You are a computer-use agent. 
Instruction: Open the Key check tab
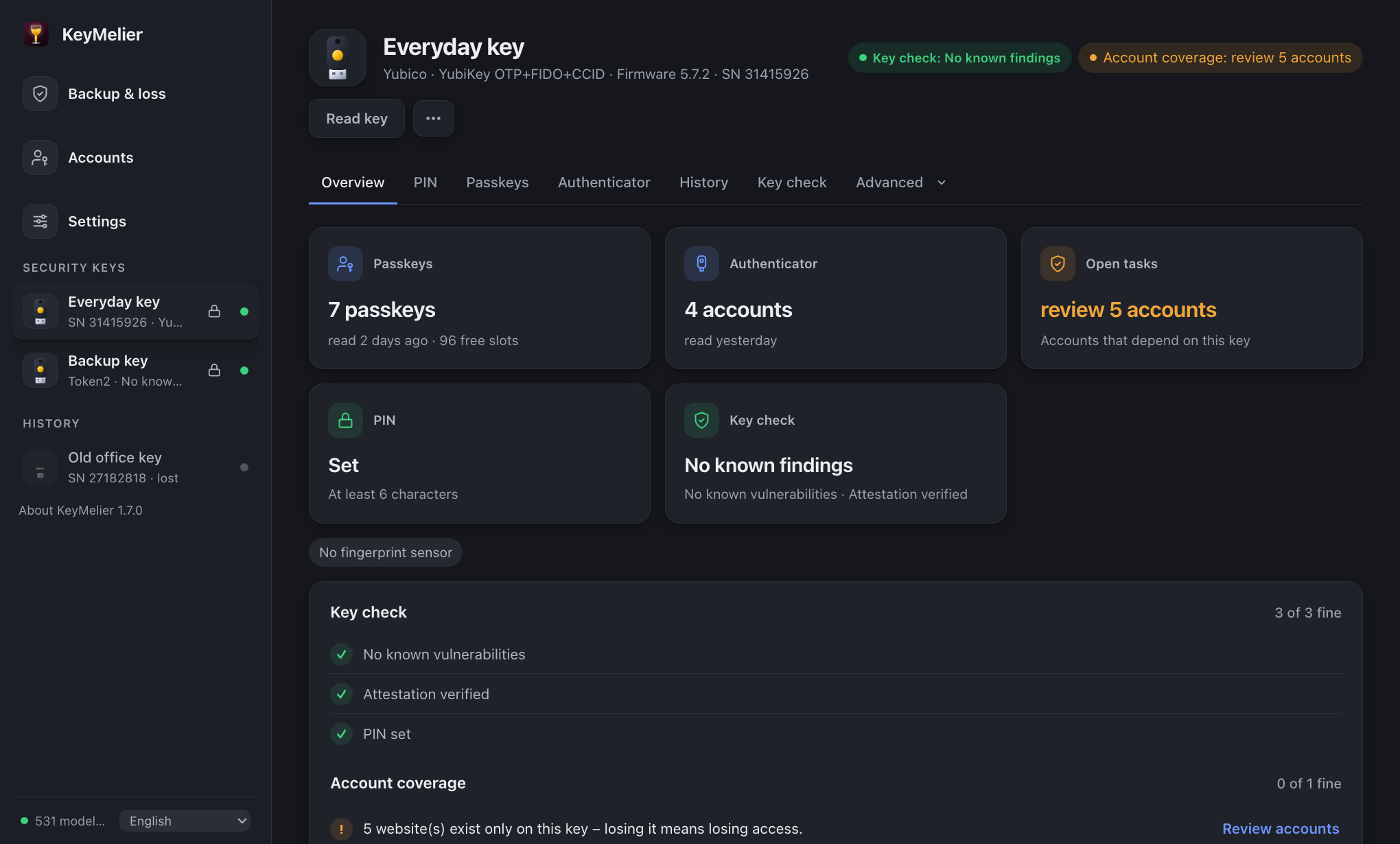tap(792, 183)
